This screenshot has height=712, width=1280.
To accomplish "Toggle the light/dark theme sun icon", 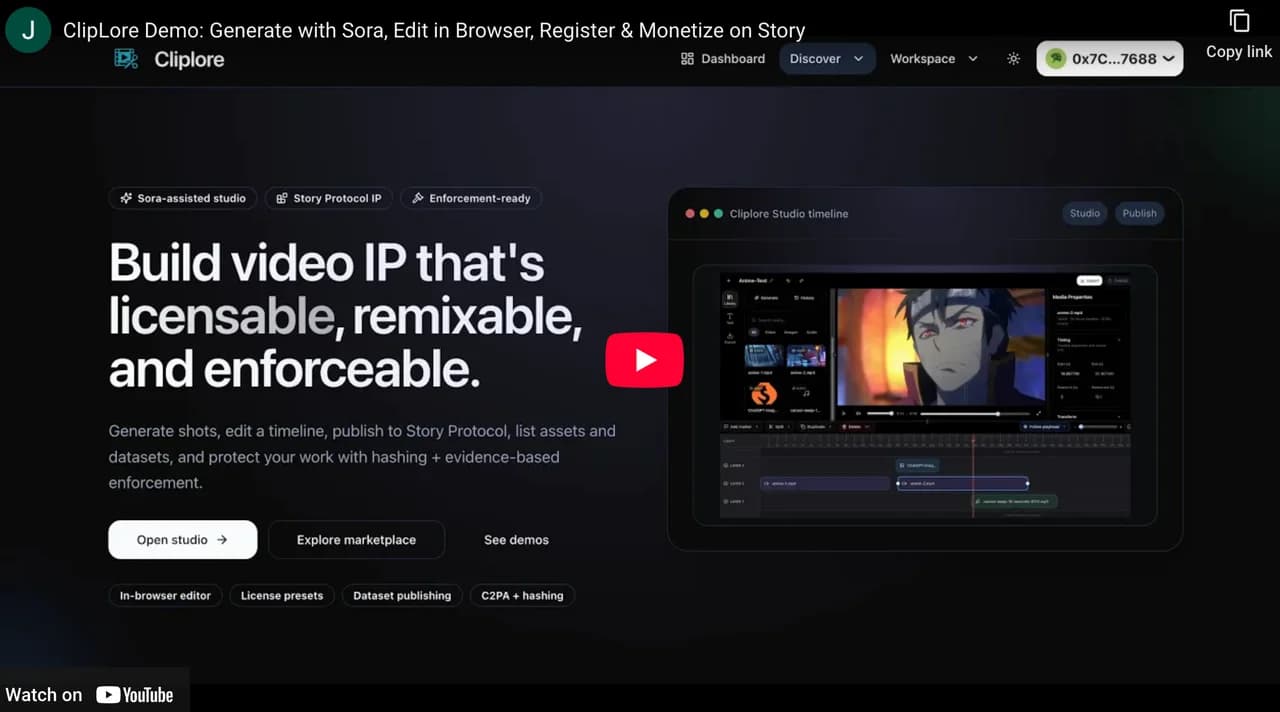I will click(1013, 59).
